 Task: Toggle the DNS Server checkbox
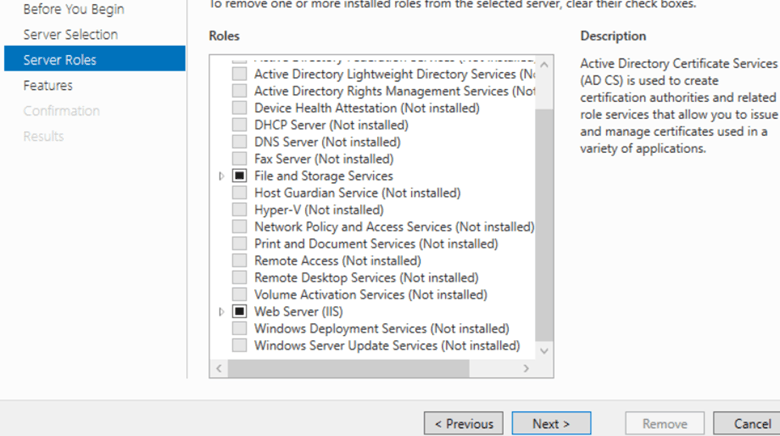tap(239, 142)
